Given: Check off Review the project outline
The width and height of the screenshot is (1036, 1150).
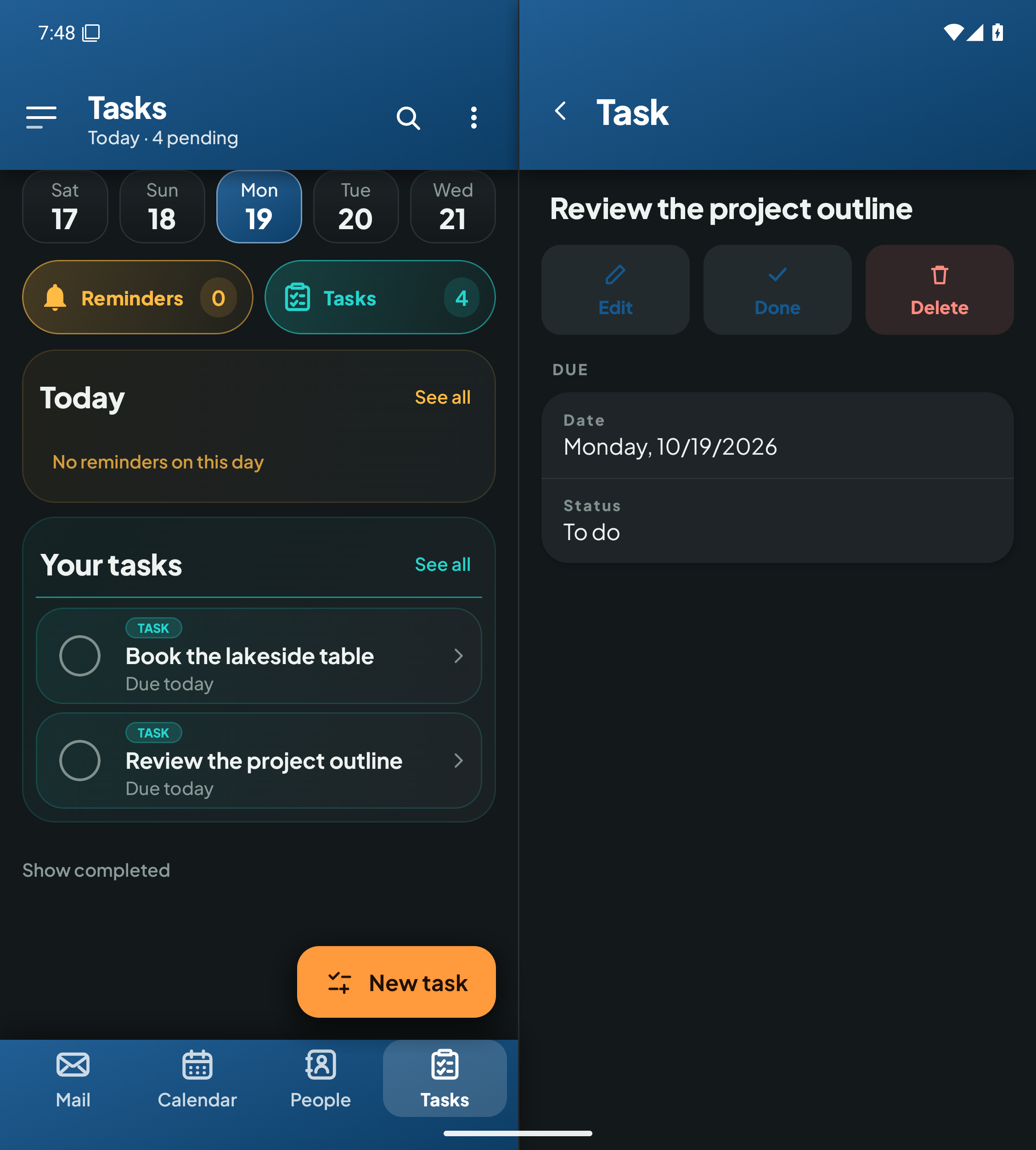Looking at the screenshot, I should pos(80,761).
